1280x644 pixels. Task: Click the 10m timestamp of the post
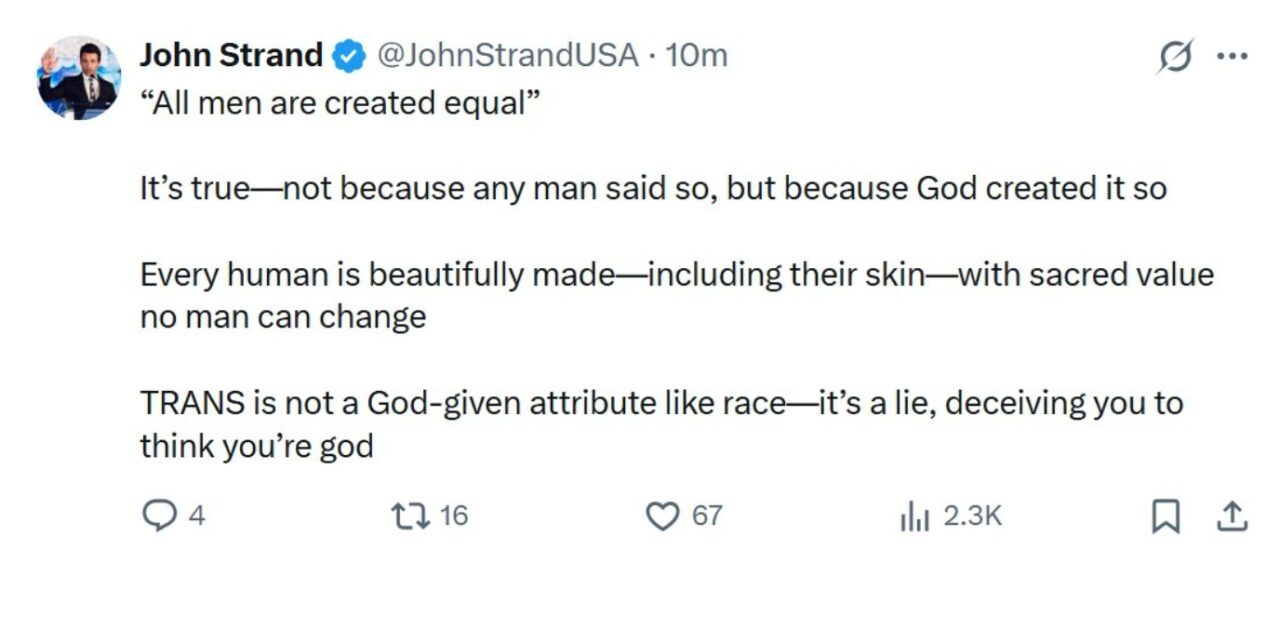point(696,55)
